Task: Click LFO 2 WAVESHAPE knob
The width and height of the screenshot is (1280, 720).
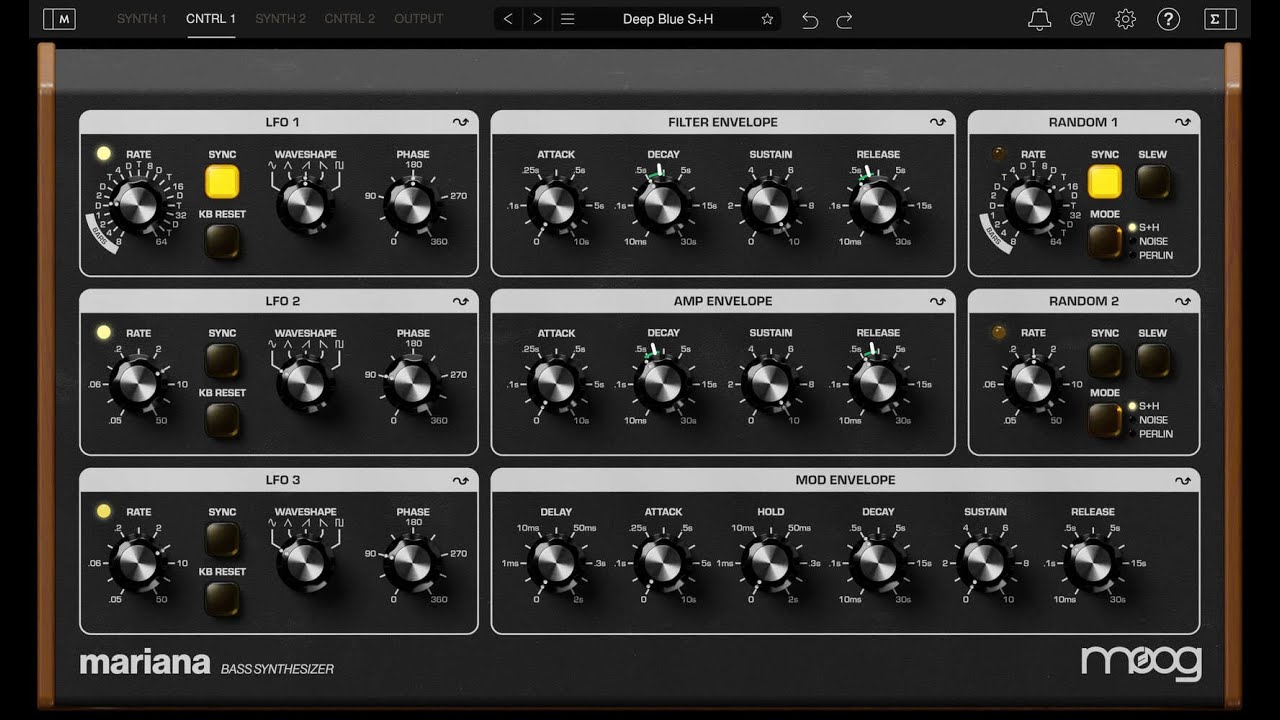Action: click(x=305, y=384)
